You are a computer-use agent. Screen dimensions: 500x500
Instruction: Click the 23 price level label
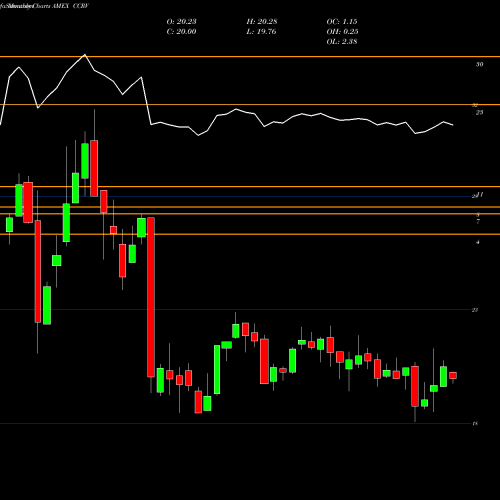[x=475, y=310]
